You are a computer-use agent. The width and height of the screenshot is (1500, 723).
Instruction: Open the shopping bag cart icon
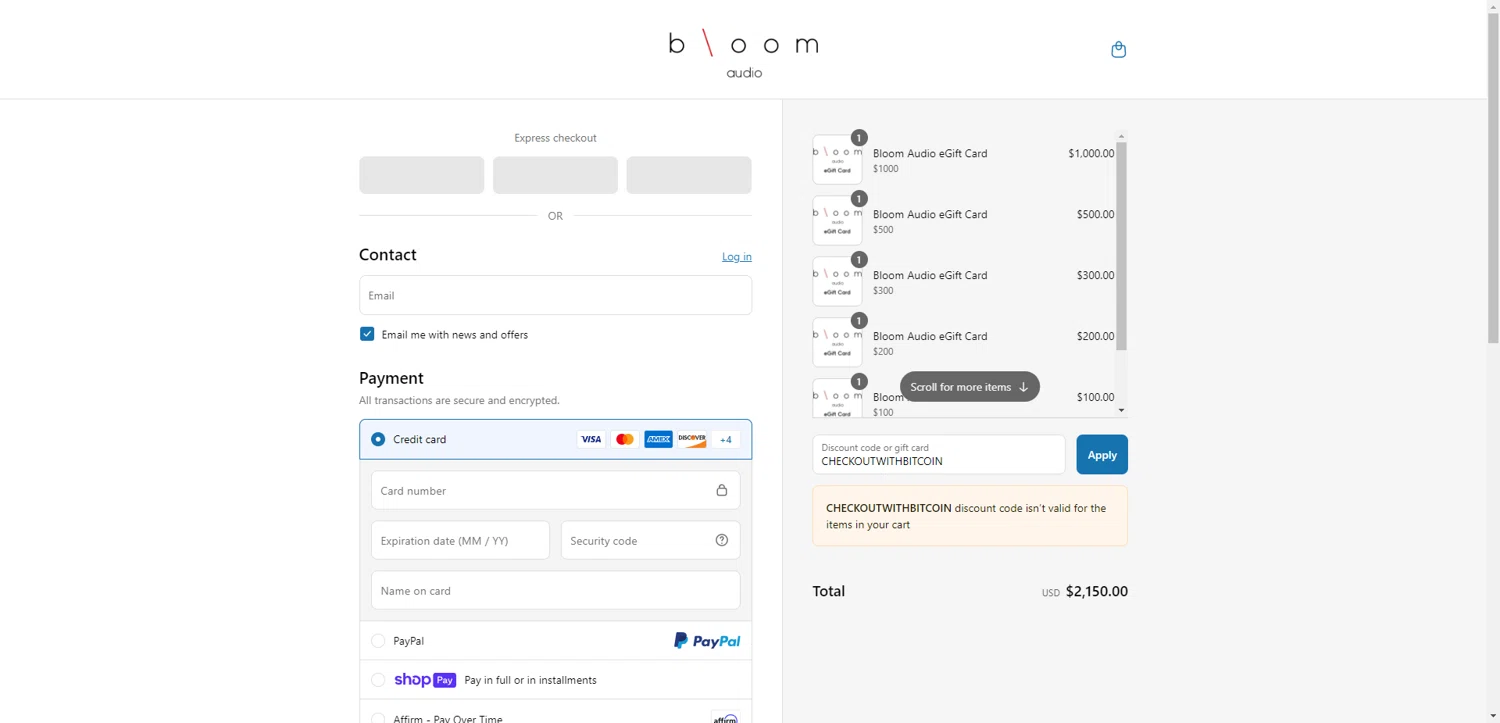1118,49
